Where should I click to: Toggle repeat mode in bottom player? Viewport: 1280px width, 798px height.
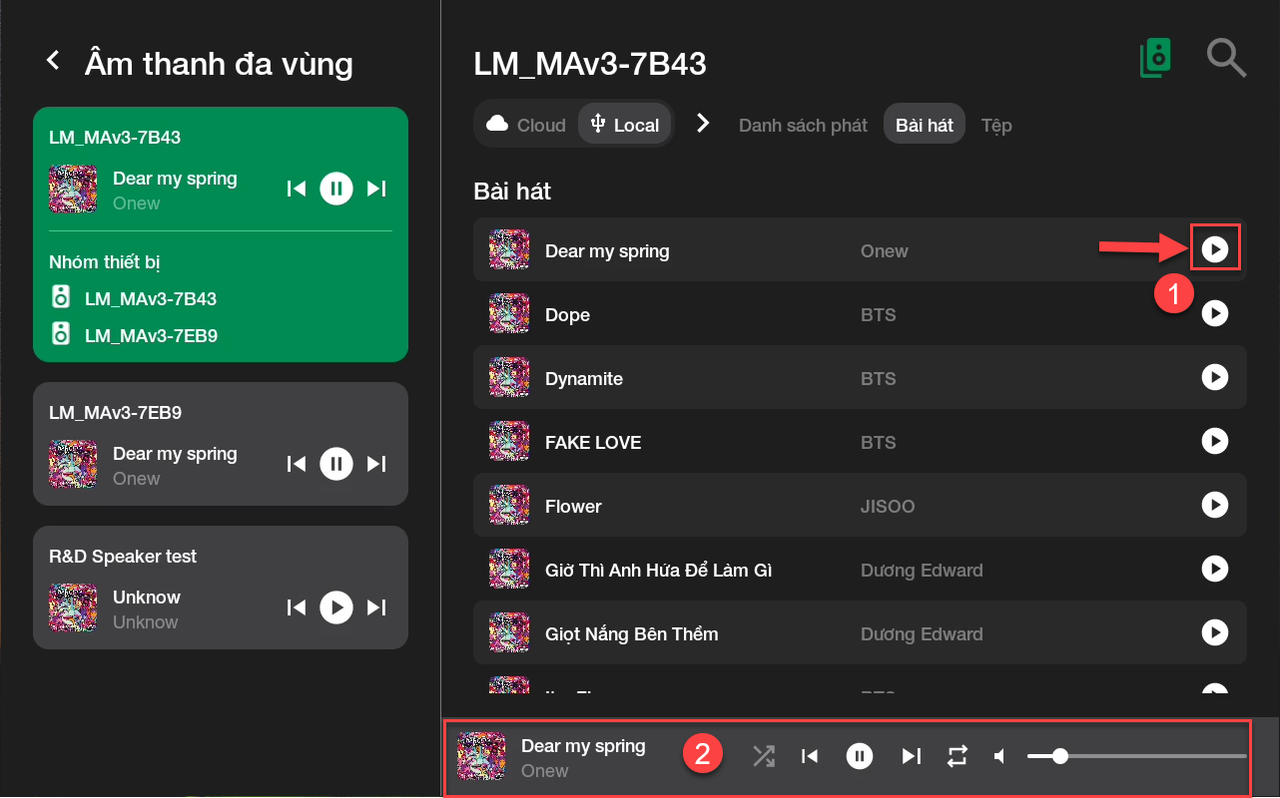click(x=957, y=757)
